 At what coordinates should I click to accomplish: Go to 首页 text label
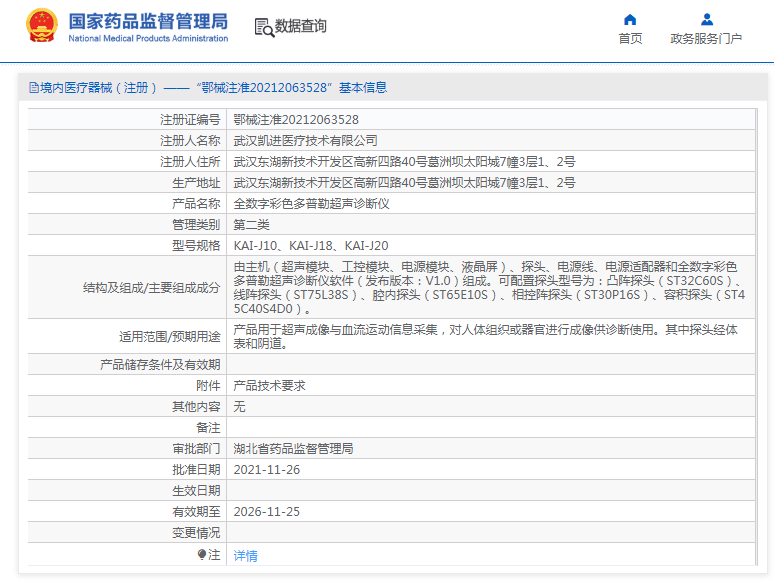tap(630, 38)
